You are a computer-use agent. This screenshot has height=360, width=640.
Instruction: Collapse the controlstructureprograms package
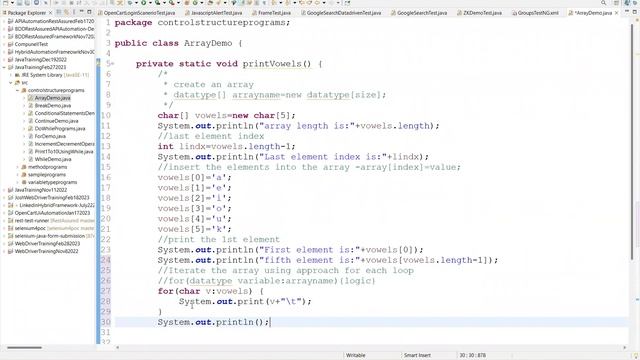click(18, 90)
